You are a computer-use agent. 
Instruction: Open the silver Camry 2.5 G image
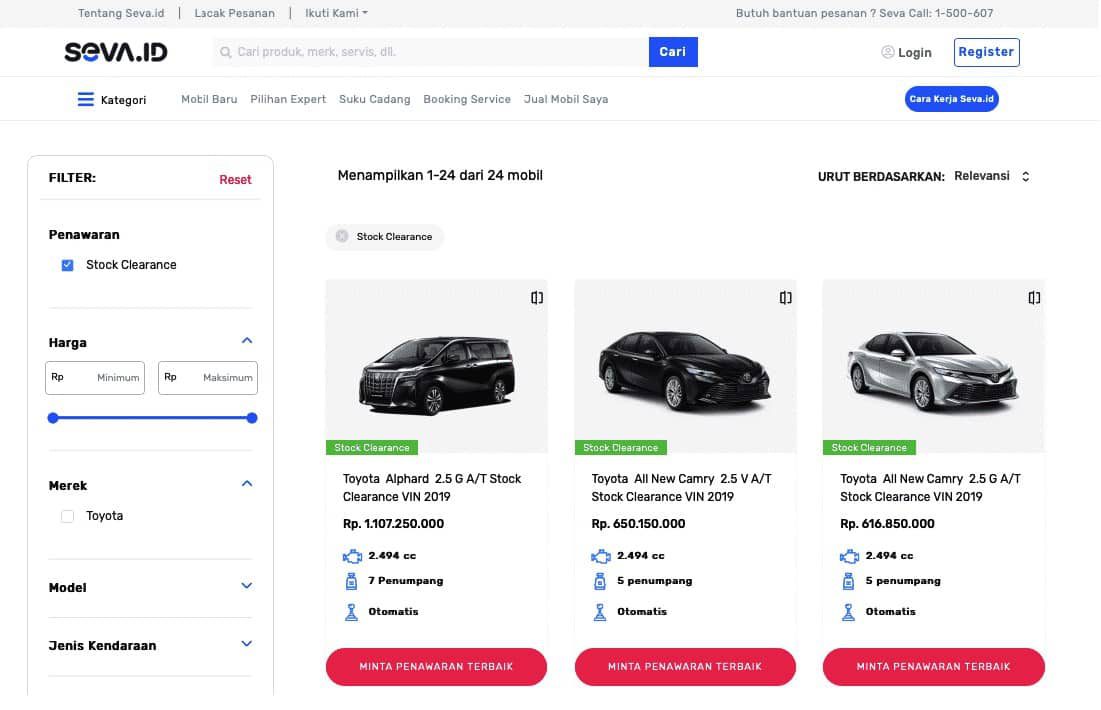933,370
